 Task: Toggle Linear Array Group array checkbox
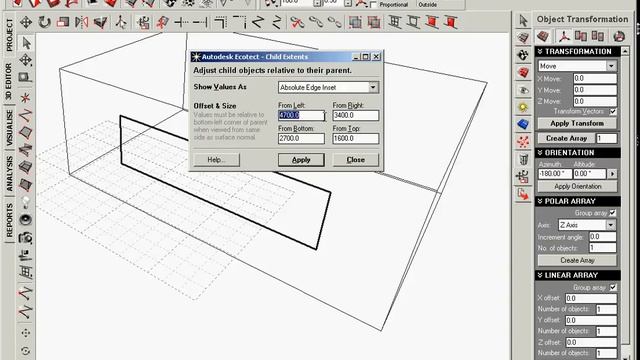click(613, 287)
